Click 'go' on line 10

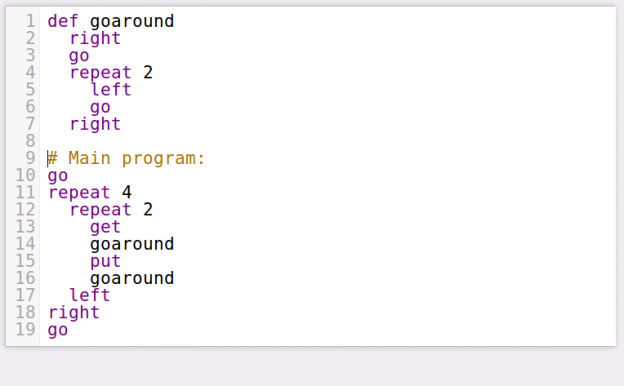click(58, 175)
